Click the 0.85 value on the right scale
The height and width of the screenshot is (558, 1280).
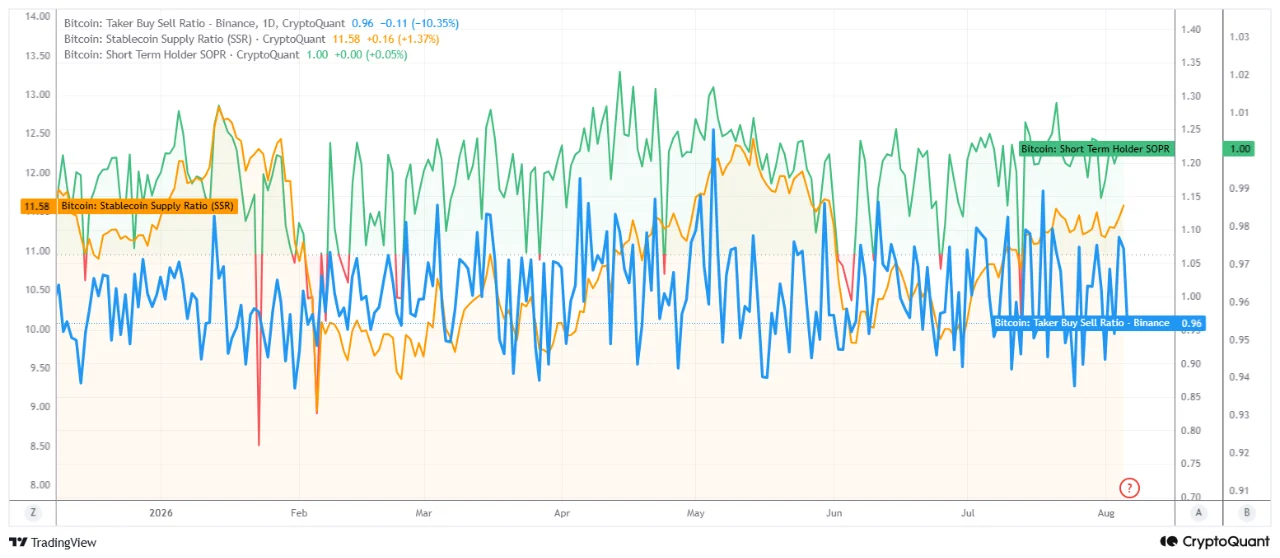(1190, 397)
